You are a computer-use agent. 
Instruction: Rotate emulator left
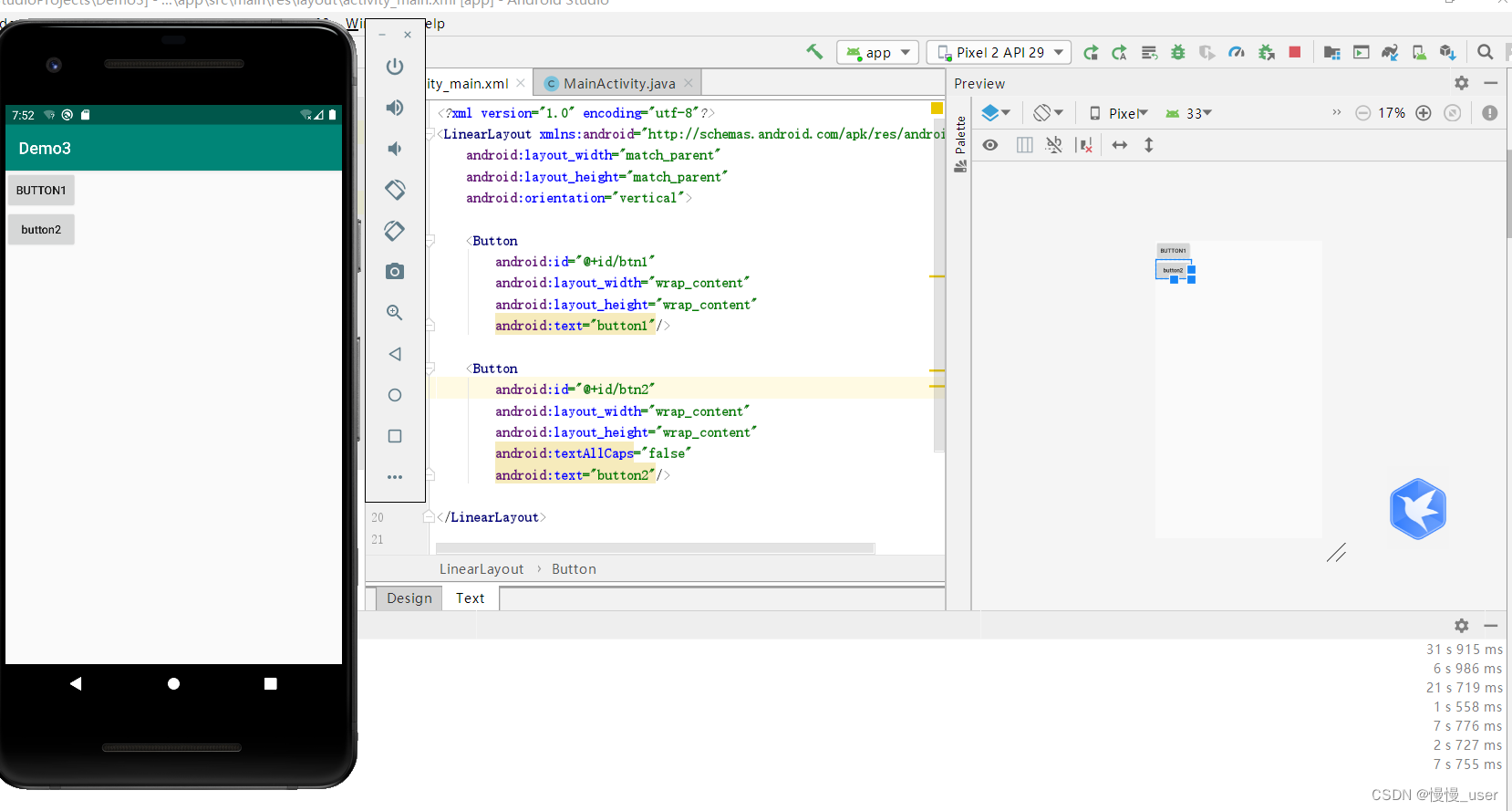395,190
